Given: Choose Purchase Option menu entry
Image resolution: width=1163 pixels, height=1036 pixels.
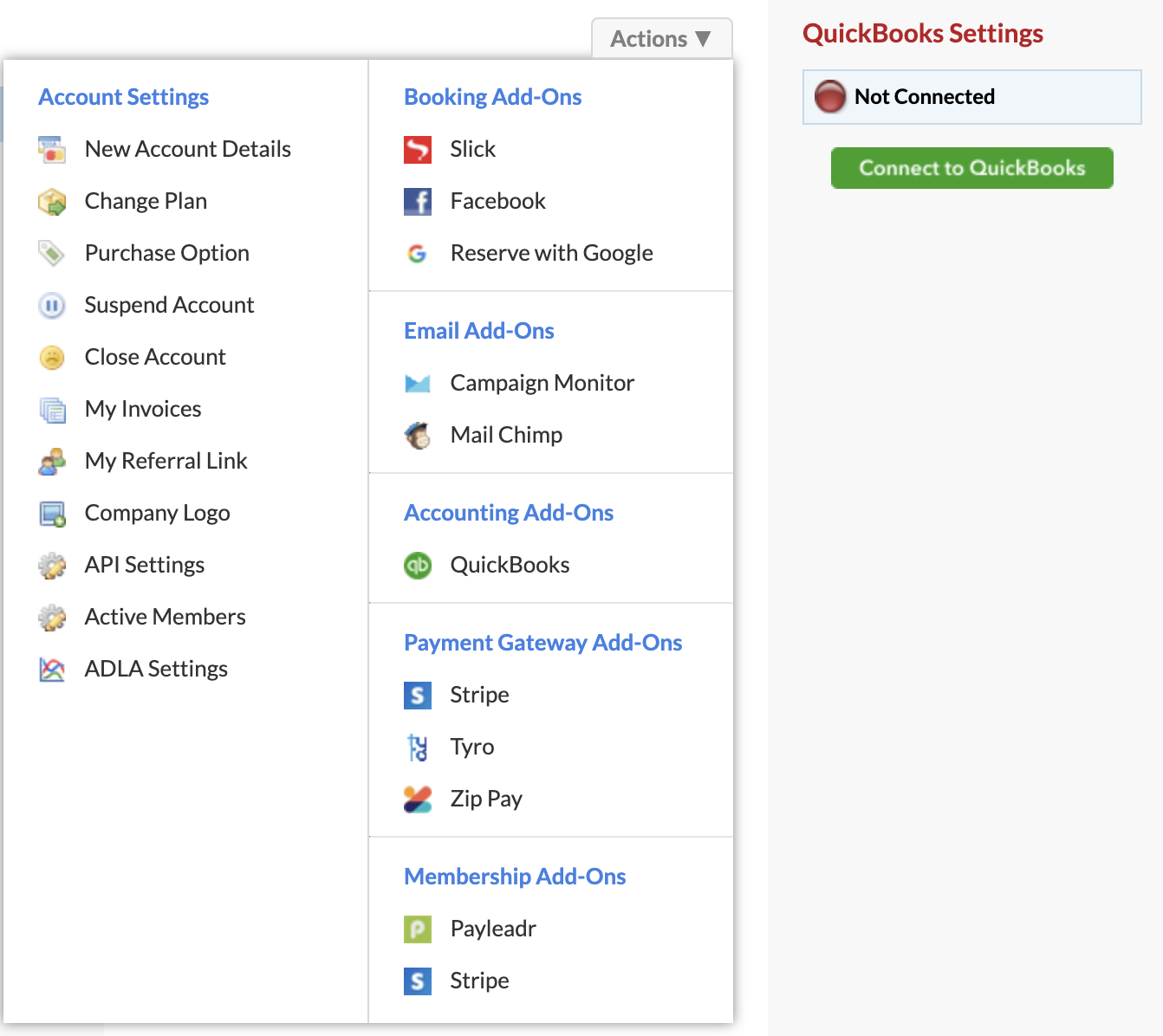Looking at the screenshot, I should [167, 253].
